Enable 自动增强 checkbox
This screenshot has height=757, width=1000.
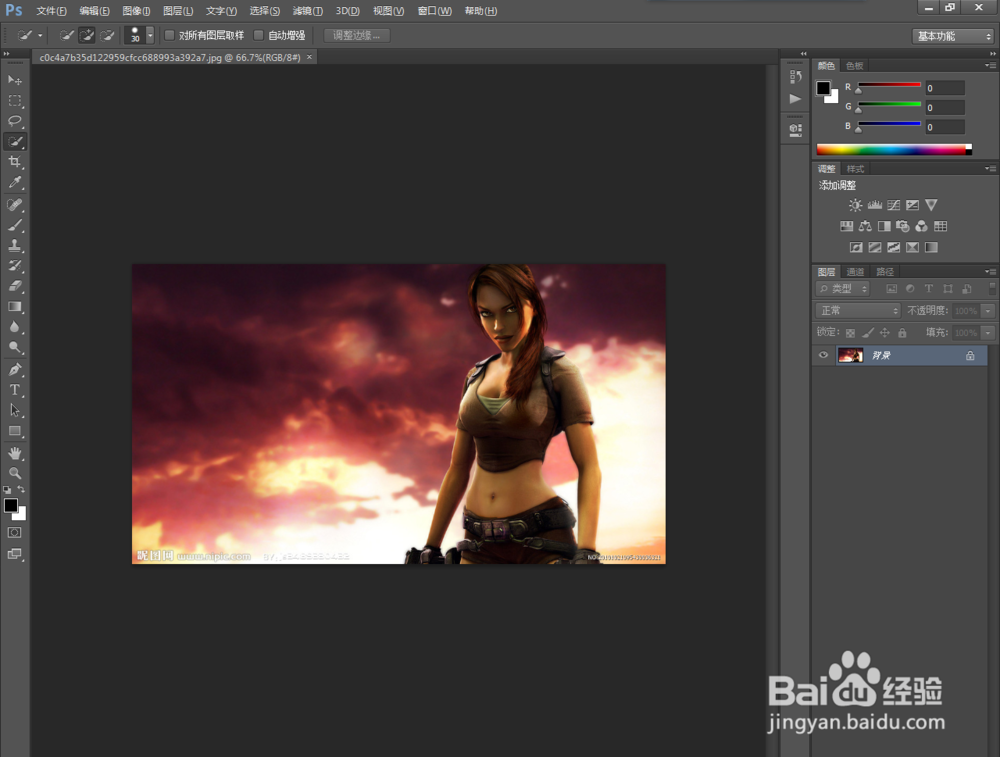(259, 35)
